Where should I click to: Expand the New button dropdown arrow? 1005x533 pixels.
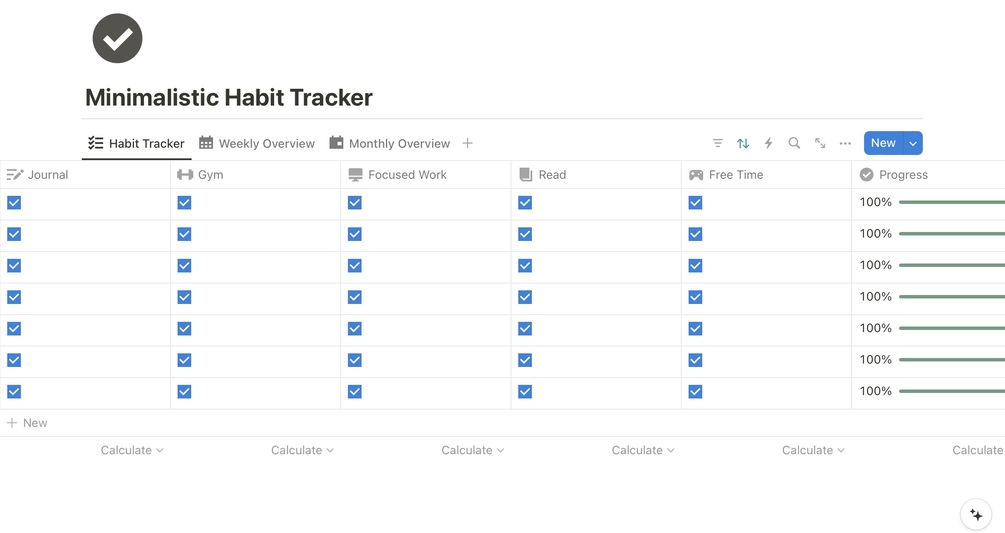tap(913, 143)
